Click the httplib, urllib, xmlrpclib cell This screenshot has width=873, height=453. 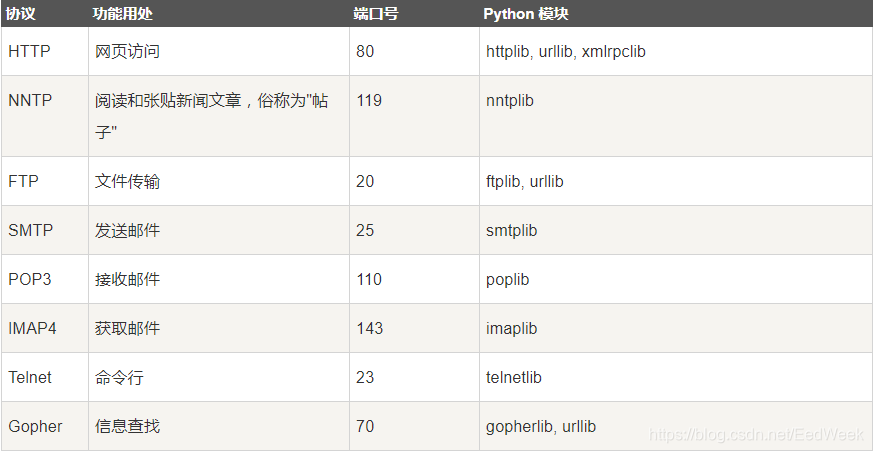(x=676, y=51)
